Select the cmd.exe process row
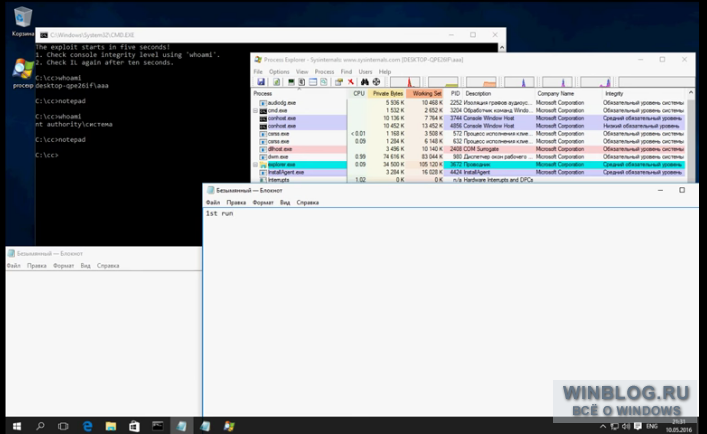Screen dimensions: 707x434 (468, 110)
